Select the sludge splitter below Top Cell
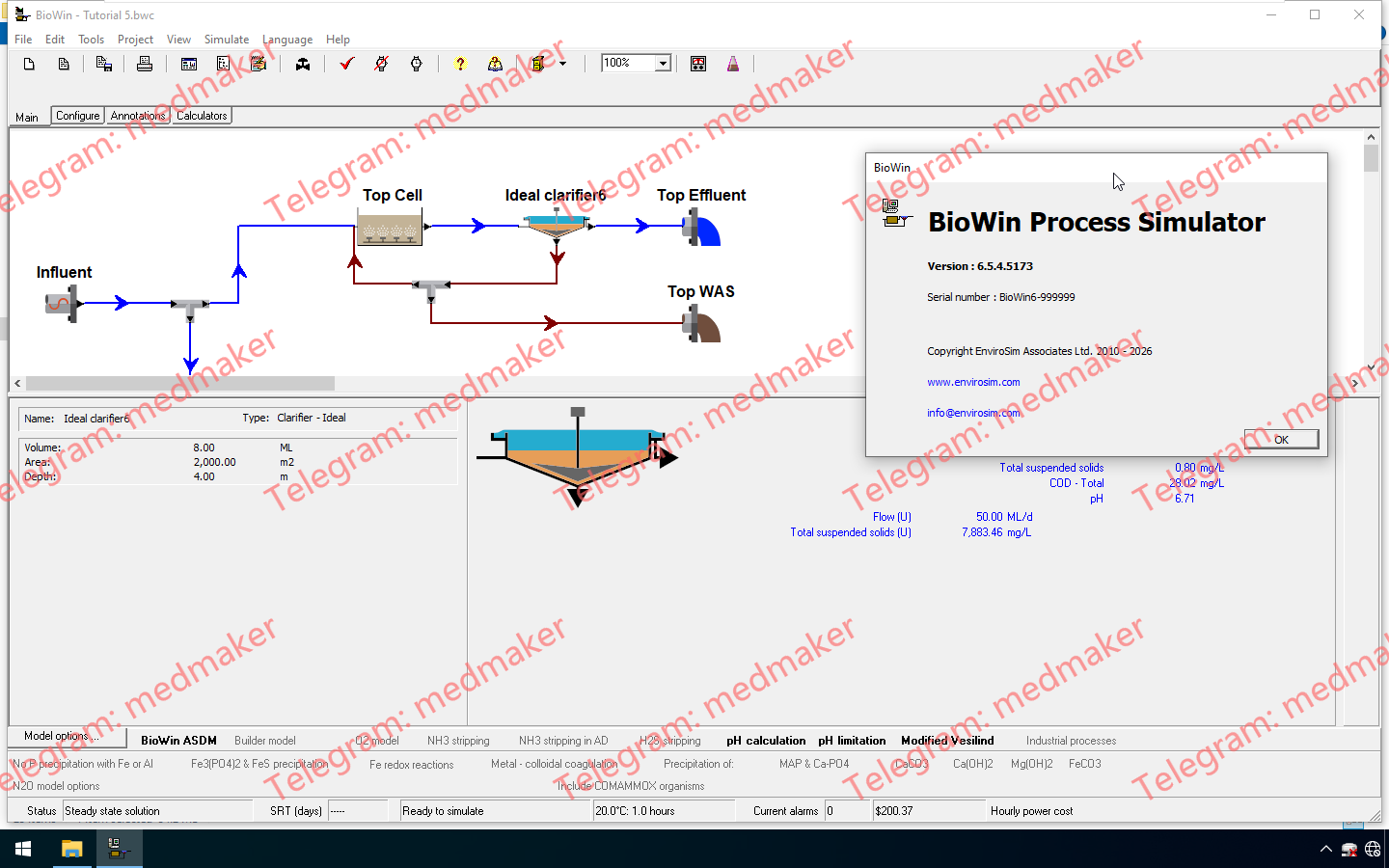Viewport: 1389px width, 868px height. coord(431,288)
